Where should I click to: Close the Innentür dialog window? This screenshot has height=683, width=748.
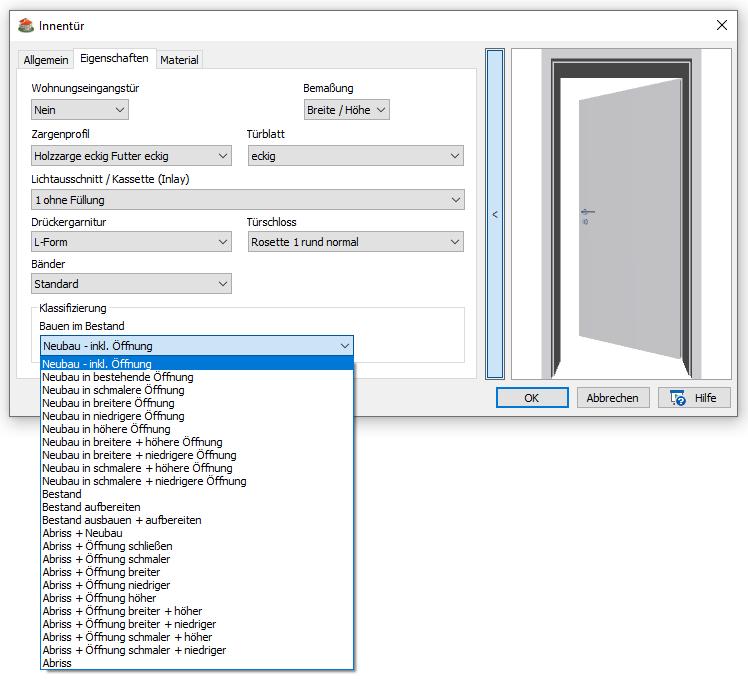coord(721,25)
